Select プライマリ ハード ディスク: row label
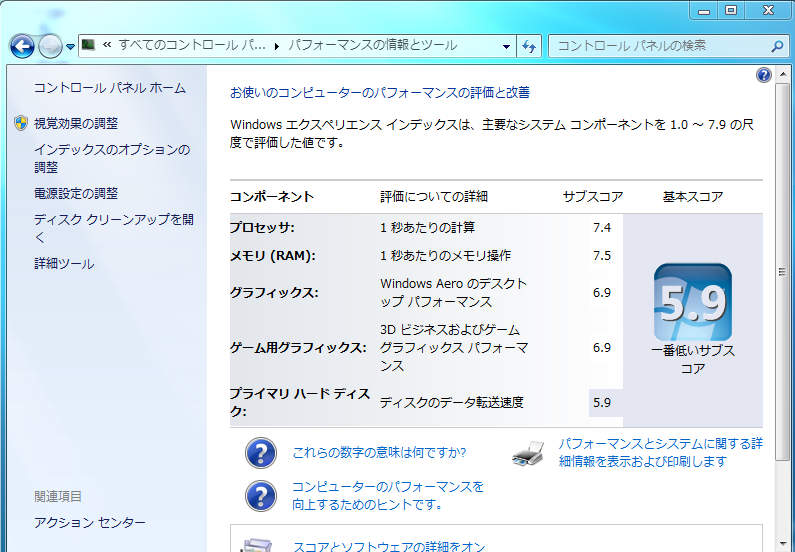 coord(300,402)
